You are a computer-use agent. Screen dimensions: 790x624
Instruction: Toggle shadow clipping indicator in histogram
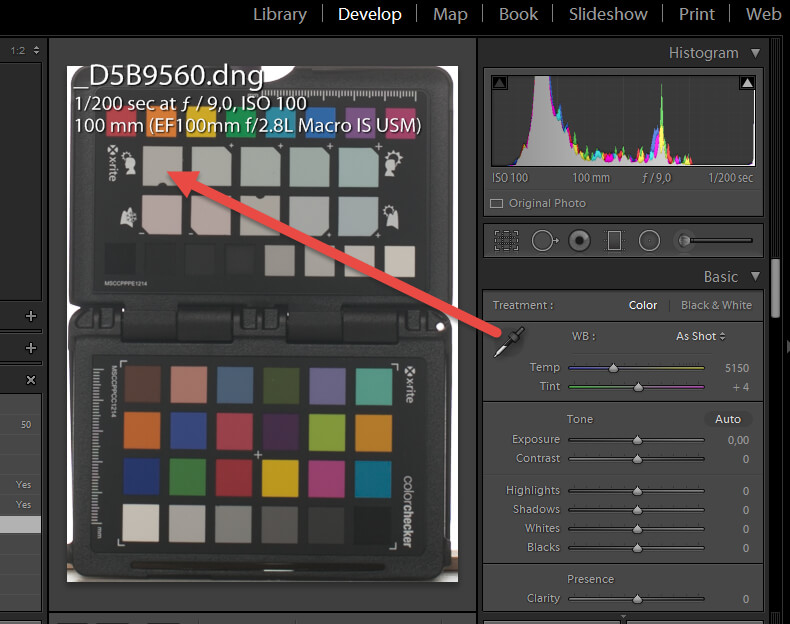(x=499, y=82)
